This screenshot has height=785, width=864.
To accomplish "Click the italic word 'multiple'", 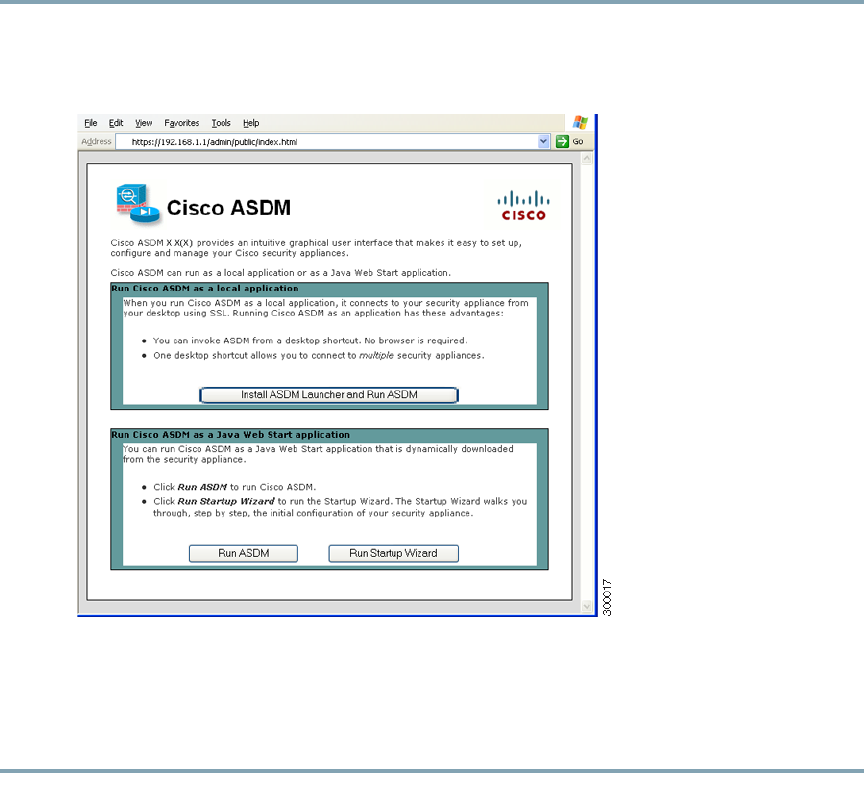I will pos(376,355).
